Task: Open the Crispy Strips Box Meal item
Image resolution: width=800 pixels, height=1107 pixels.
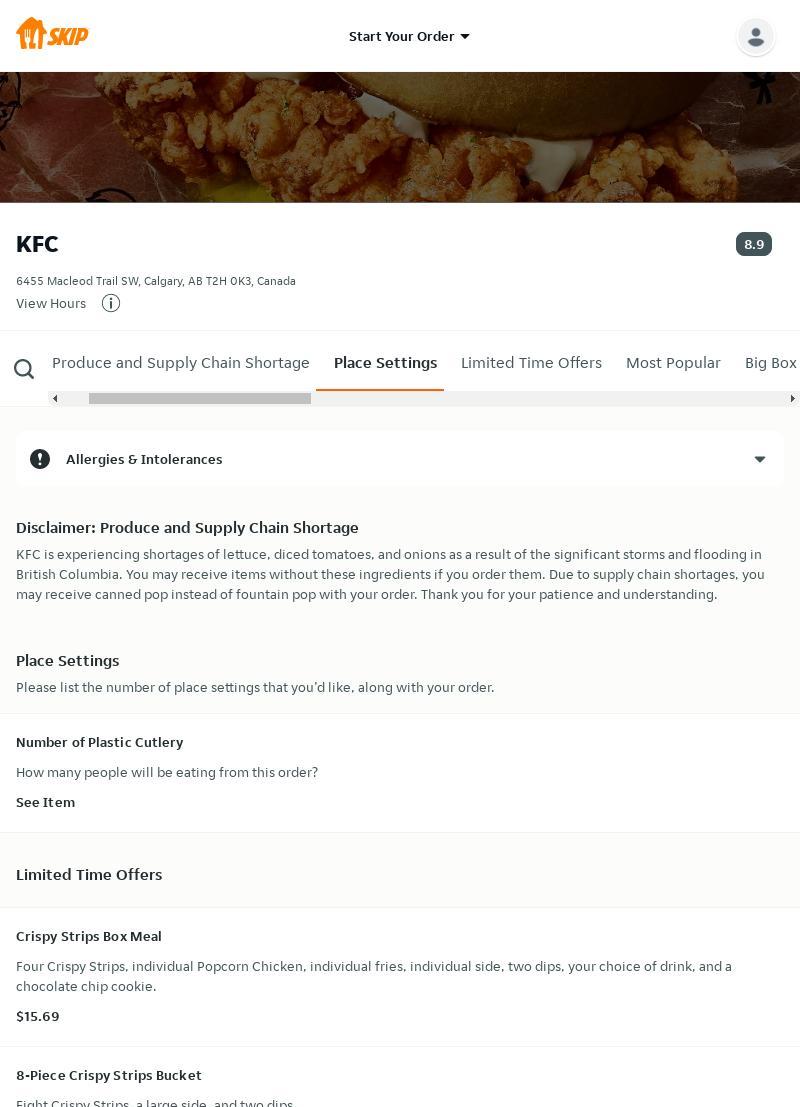Action: [89, 936]
